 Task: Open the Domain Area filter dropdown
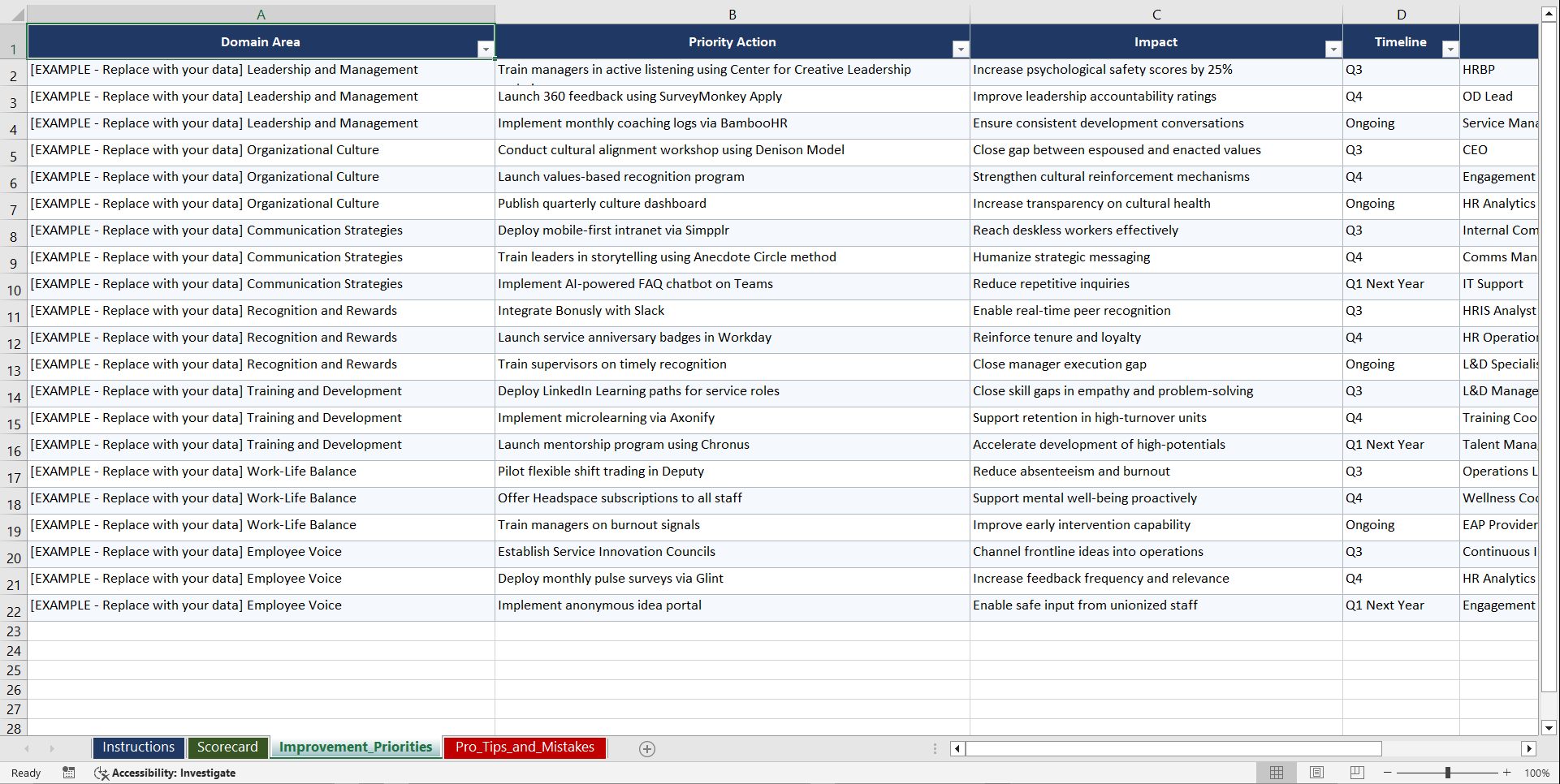coord(486,50)
